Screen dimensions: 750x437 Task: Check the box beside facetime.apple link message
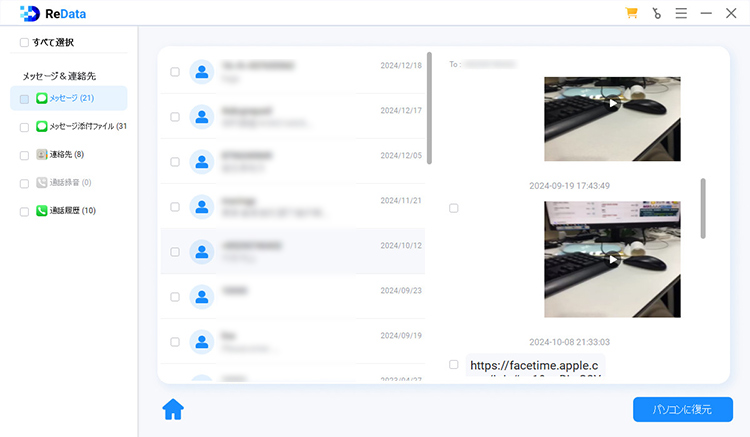[454, 365]
